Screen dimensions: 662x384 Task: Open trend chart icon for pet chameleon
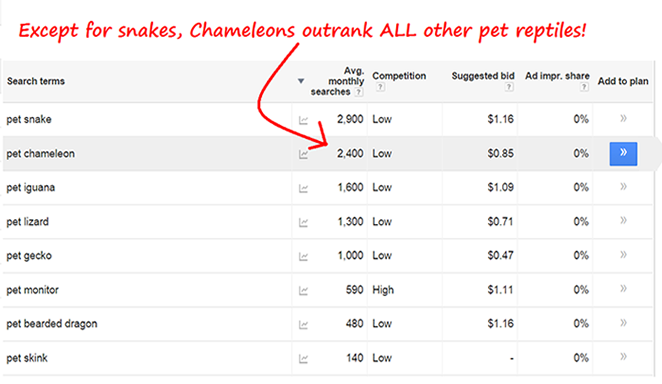(303, 154)
